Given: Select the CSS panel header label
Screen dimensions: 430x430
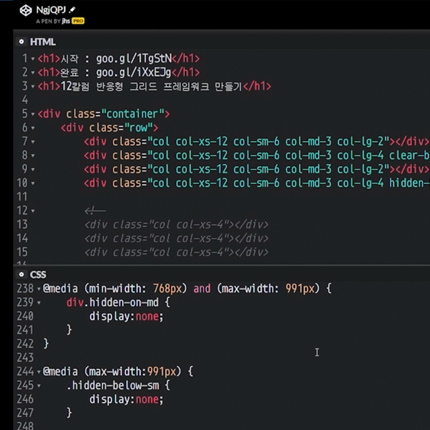Looking at the screenshot, I should [38, 275].
